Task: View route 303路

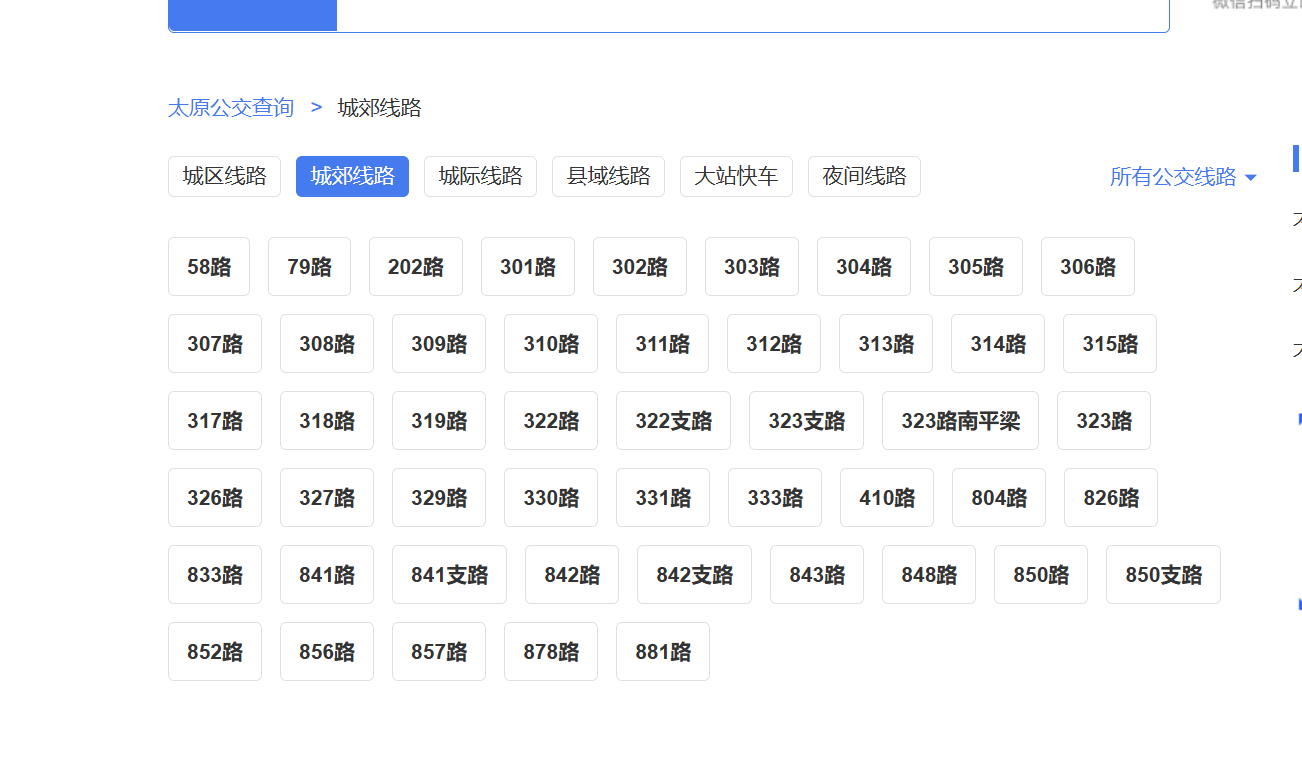Action: tap(752, 267)
